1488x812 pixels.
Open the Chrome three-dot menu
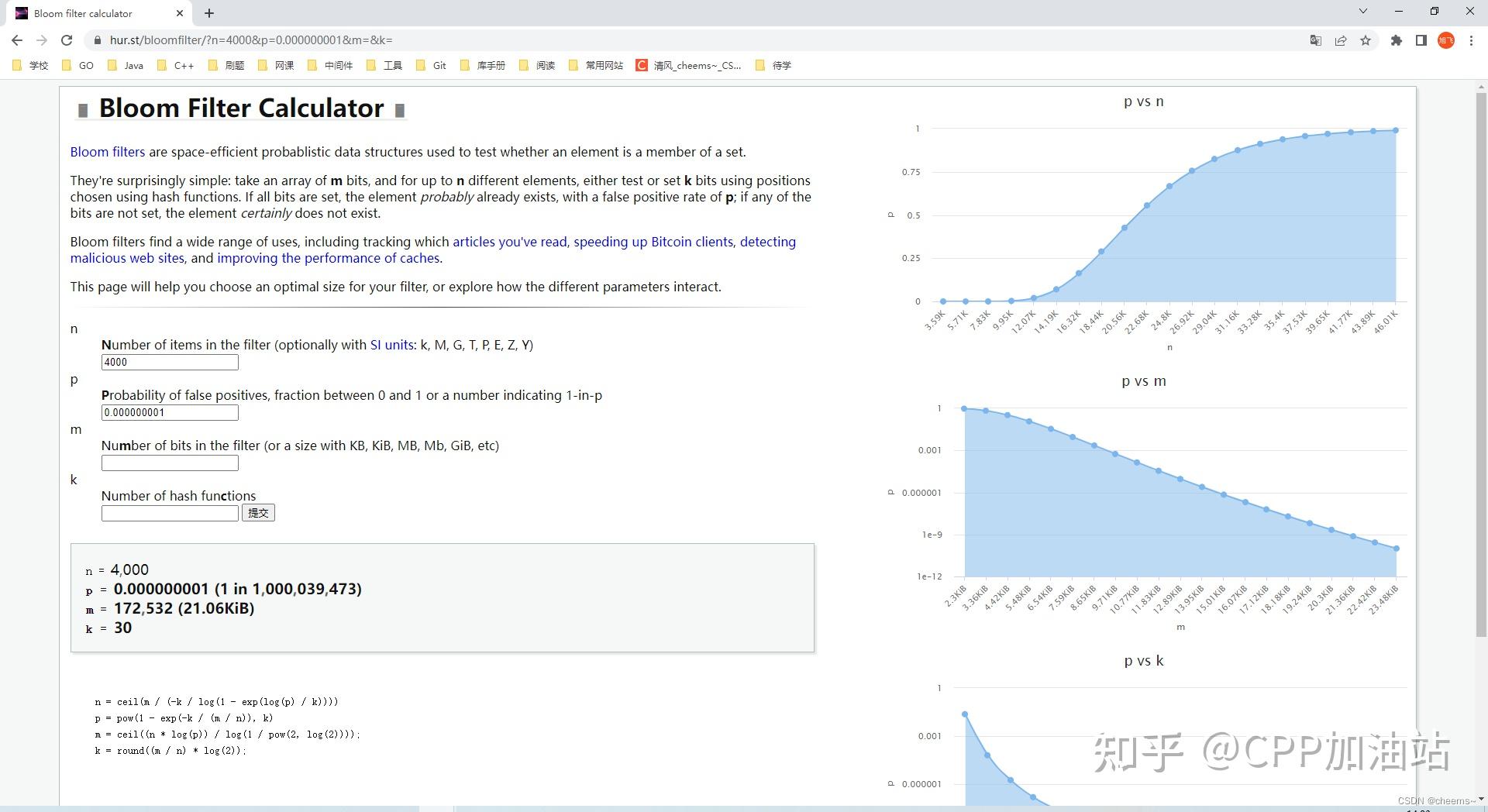[x=1471, y=40]
